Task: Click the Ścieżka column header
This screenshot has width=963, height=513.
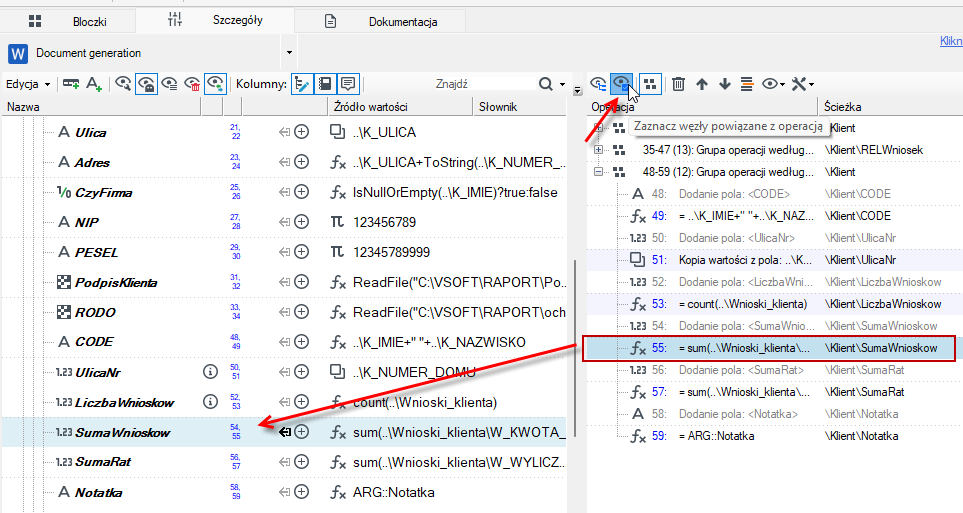Action: pyautogui.click(x=891, y=107)
